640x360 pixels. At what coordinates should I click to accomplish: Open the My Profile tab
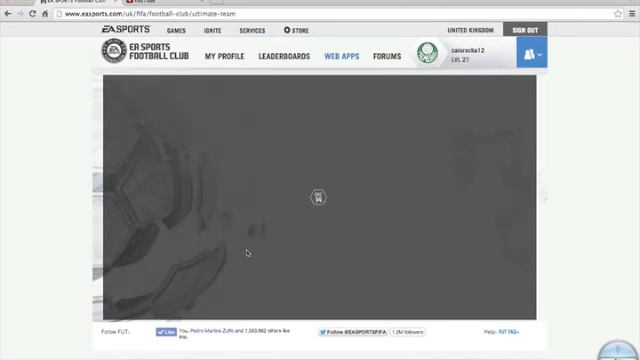[x=224, y=56]
